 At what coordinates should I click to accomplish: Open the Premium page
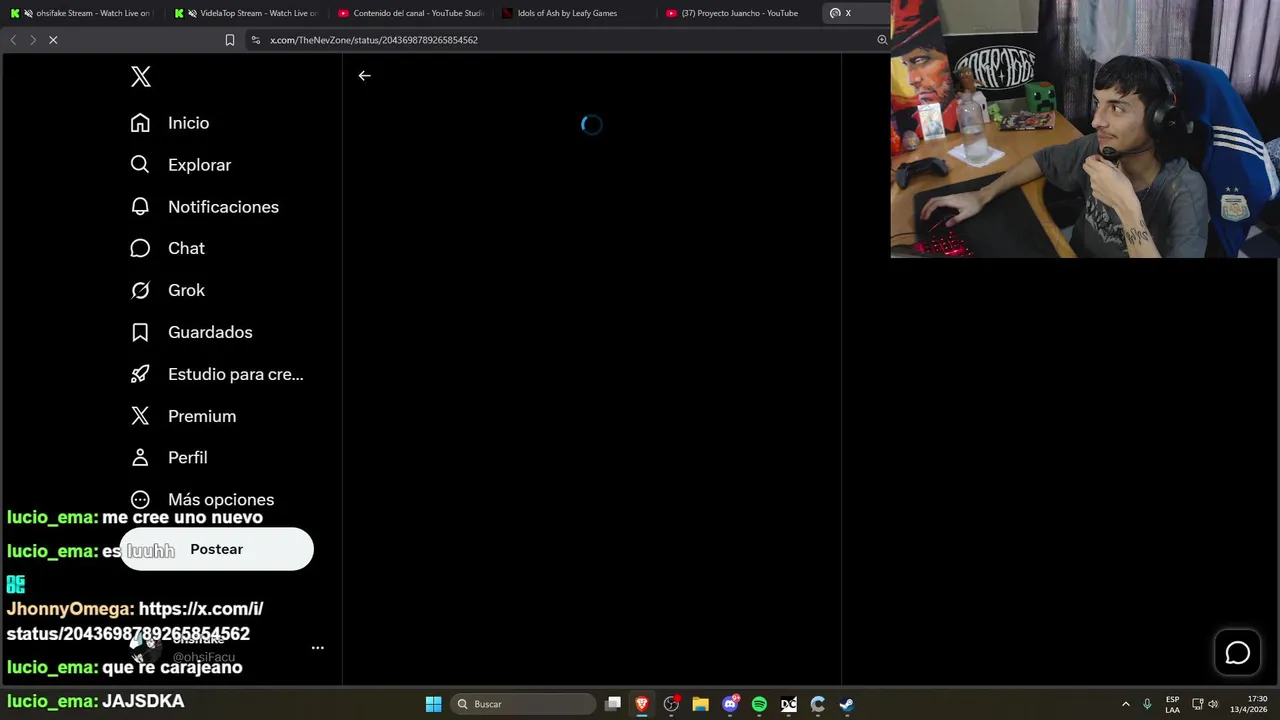point(184,416)
